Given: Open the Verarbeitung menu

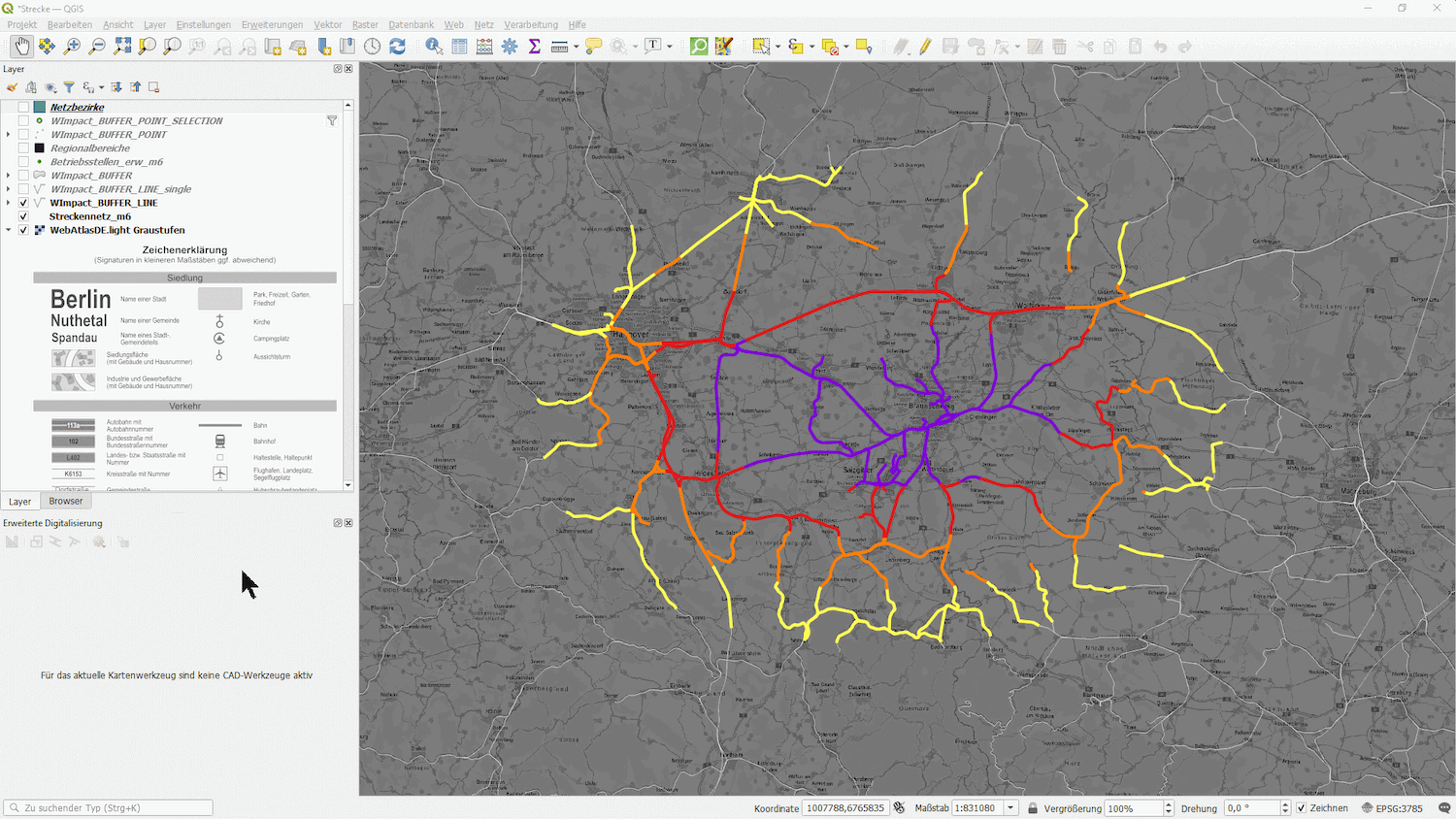Looking at the screenshot, I should pyautogui.click(x=531, y=24).
